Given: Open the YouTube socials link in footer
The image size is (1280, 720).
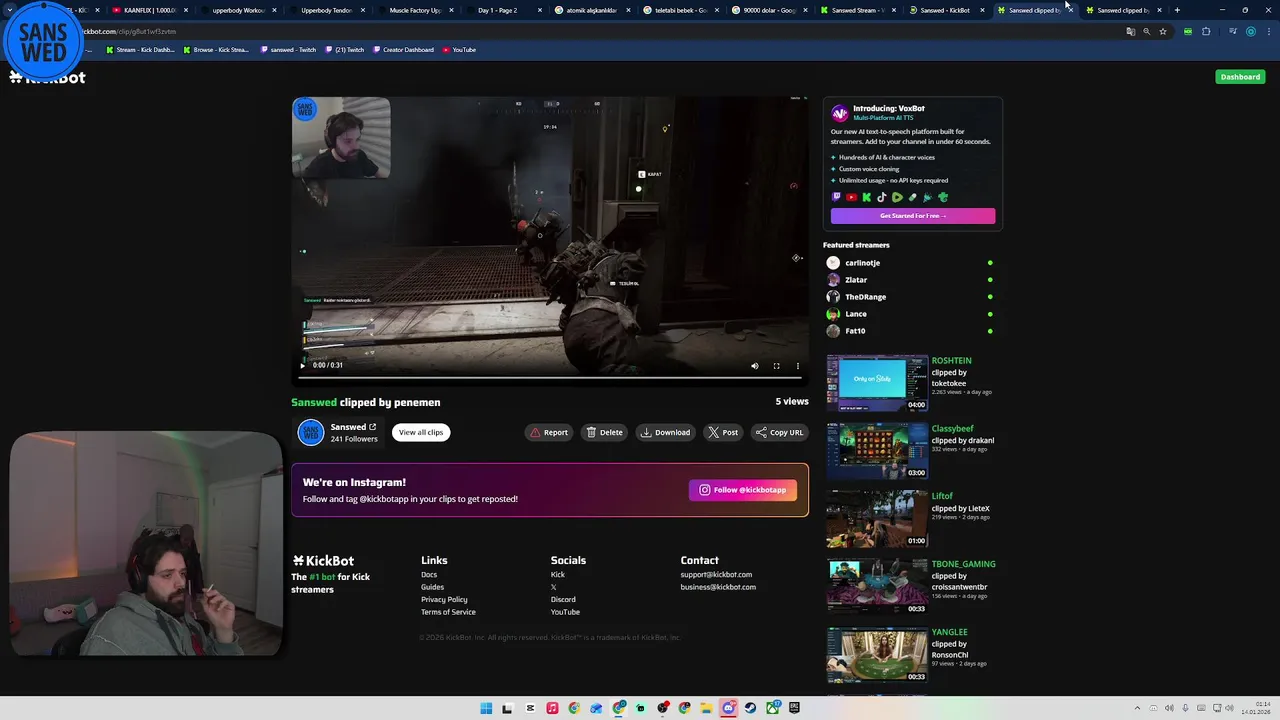Looking at the screenshot, I should point(565,612).
